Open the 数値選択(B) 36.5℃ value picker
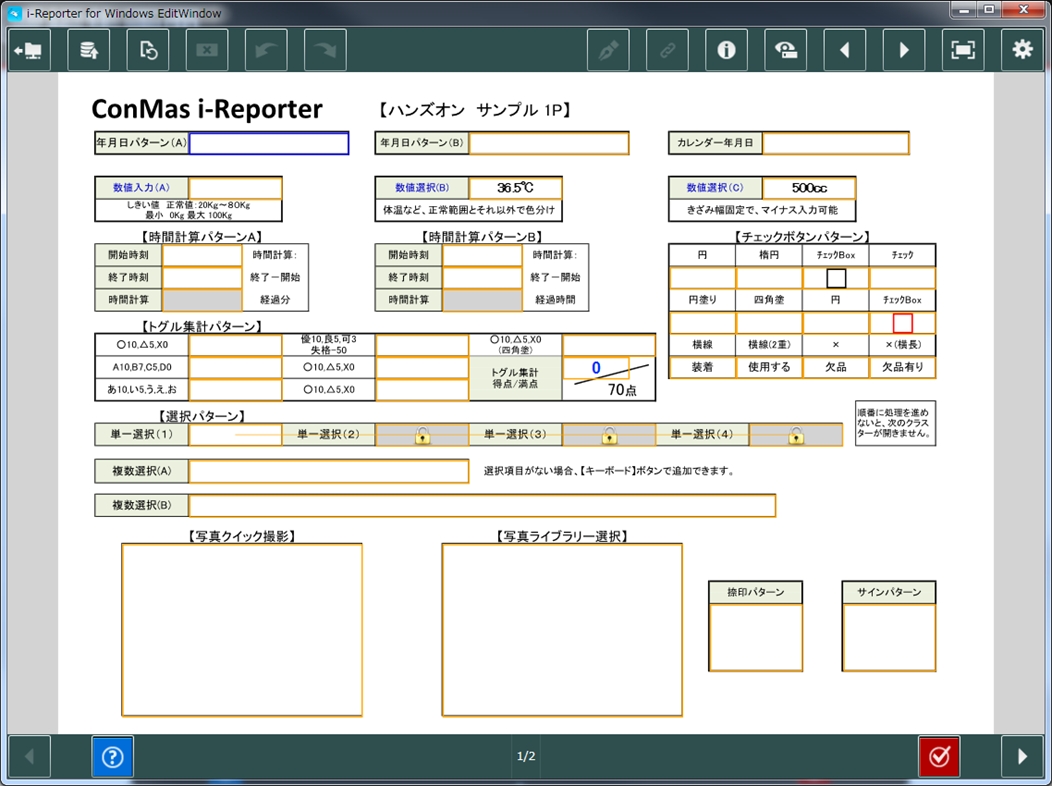This screenshot has height=786, width=1052. point(515,188)
